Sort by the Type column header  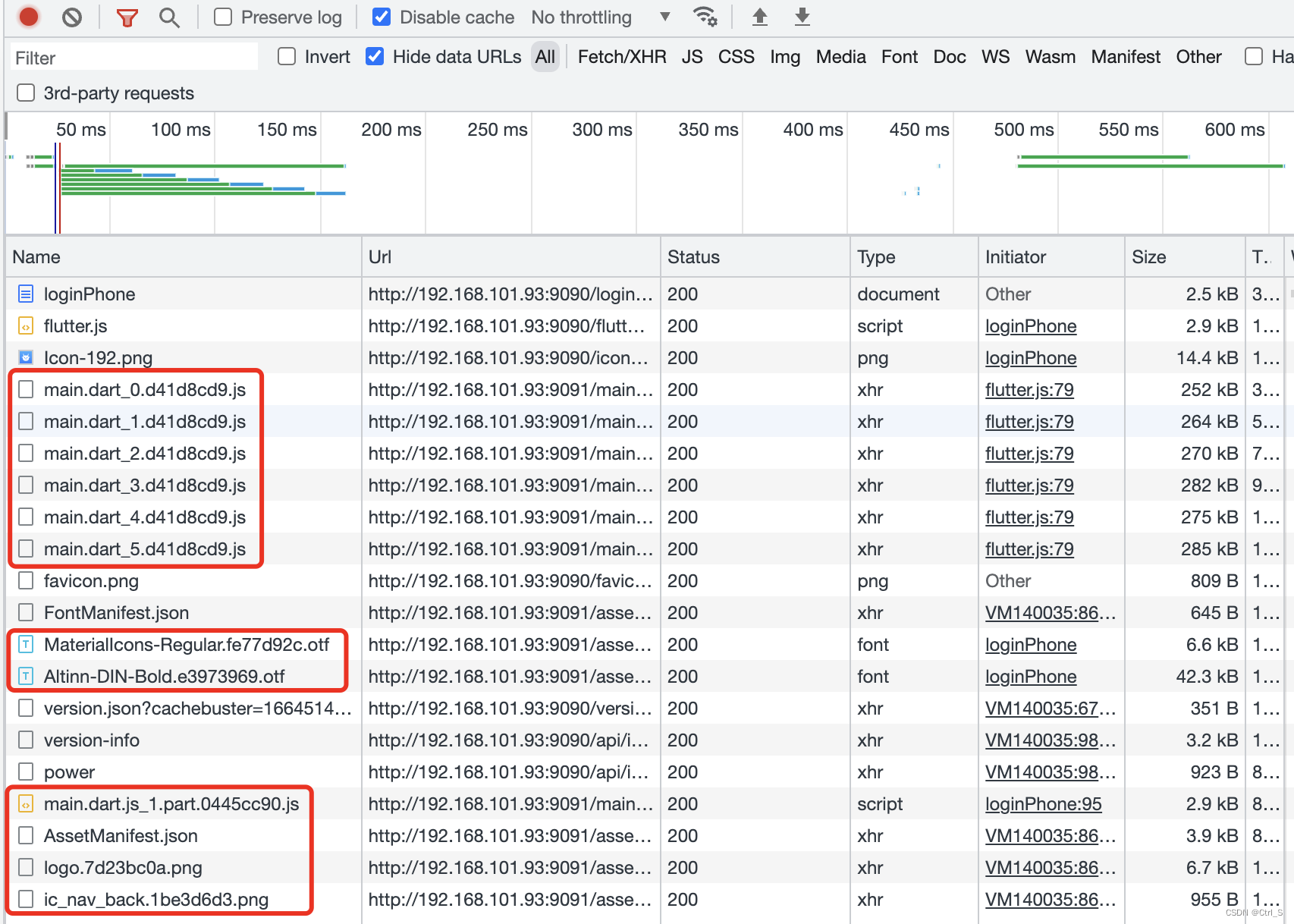914,257
